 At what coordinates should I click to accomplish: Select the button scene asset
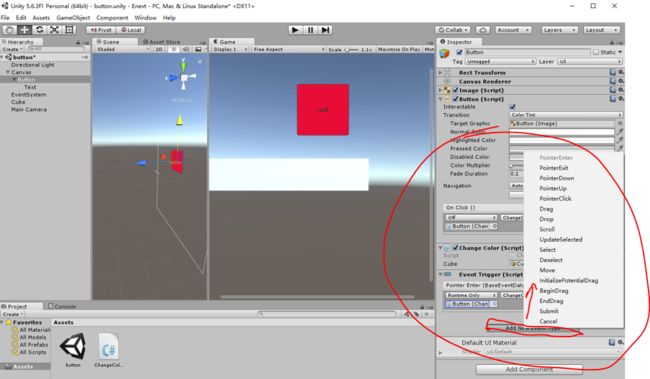click(73, 350)
